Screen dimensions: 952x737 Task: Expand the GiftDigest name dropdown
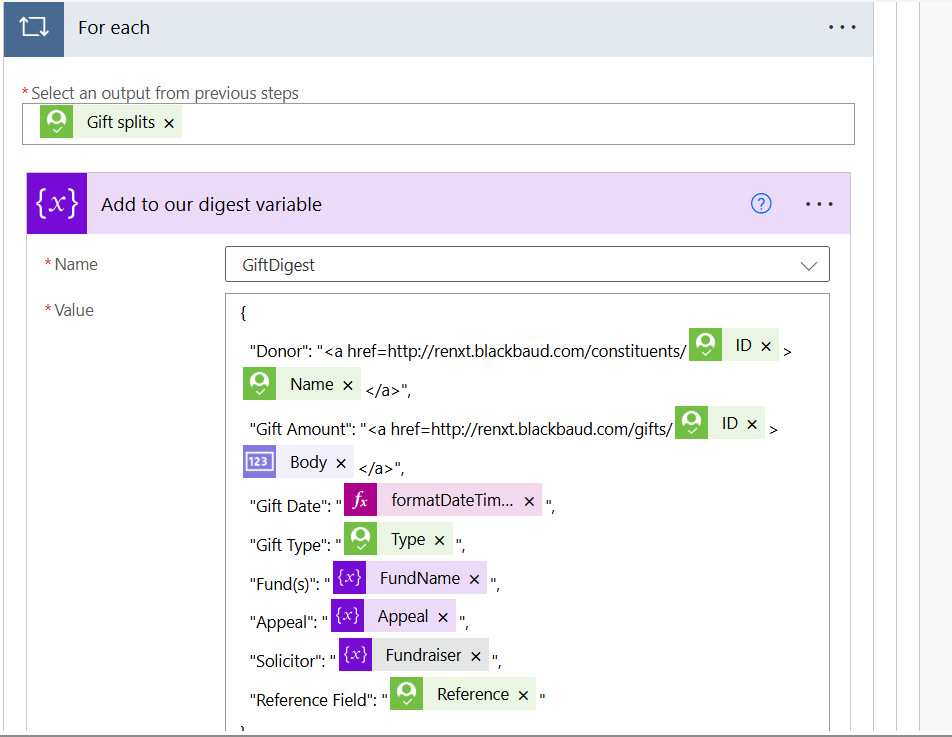click(808, 265)
